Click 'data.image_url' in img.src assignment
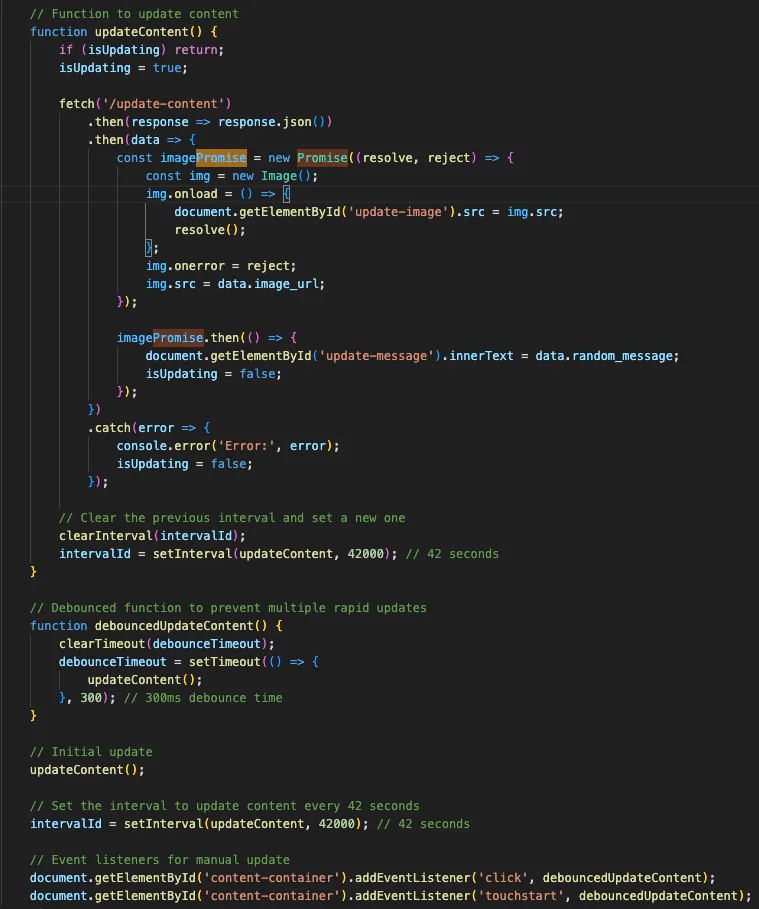The width and height of the screenshot is (759, 909). click(267, 283)
